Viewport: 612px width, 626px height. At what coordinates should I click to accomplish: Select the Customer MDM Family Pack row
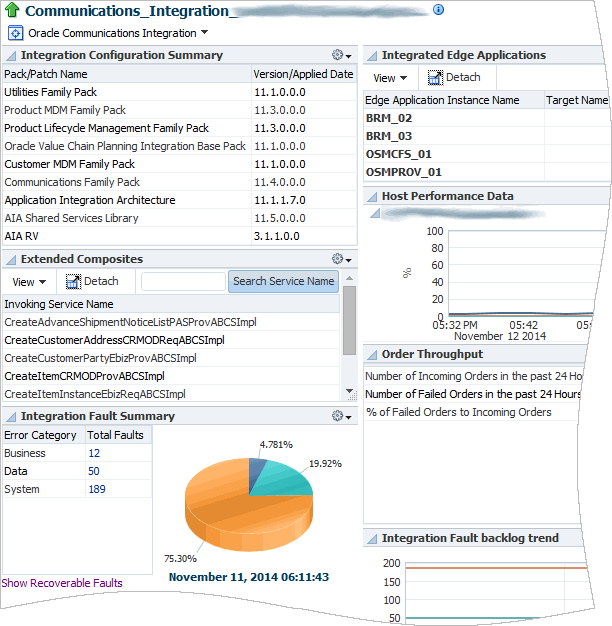click(x=180, y=164)
